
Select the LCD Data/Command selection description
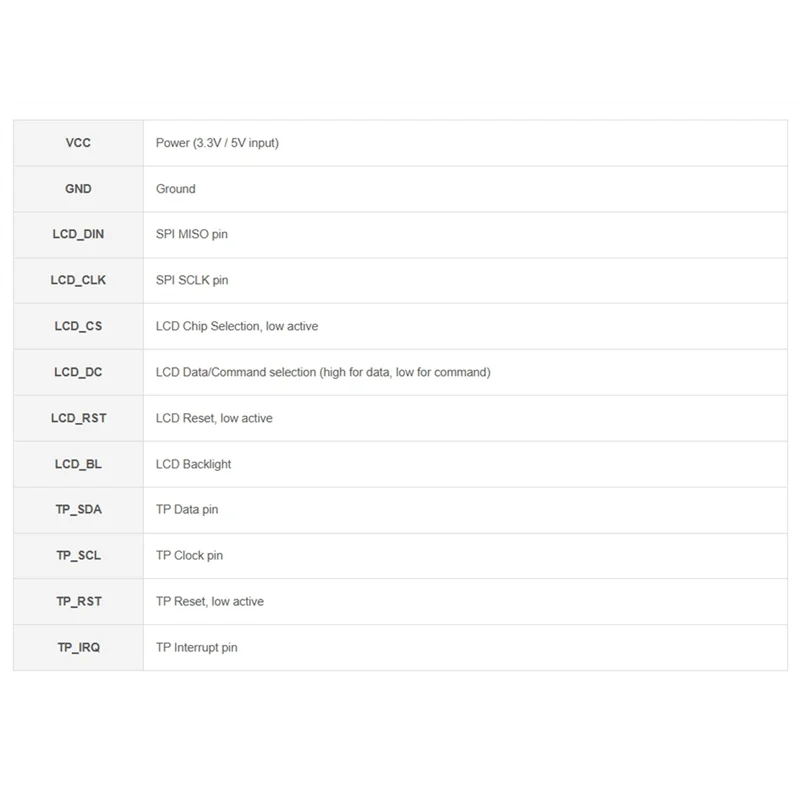click(323, 372)
